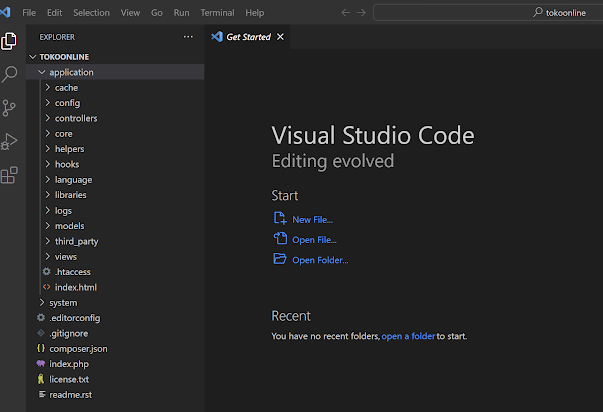Screen dimensions: 603x412
Task: Click the New File icon under Start
Action: (280, 218)
